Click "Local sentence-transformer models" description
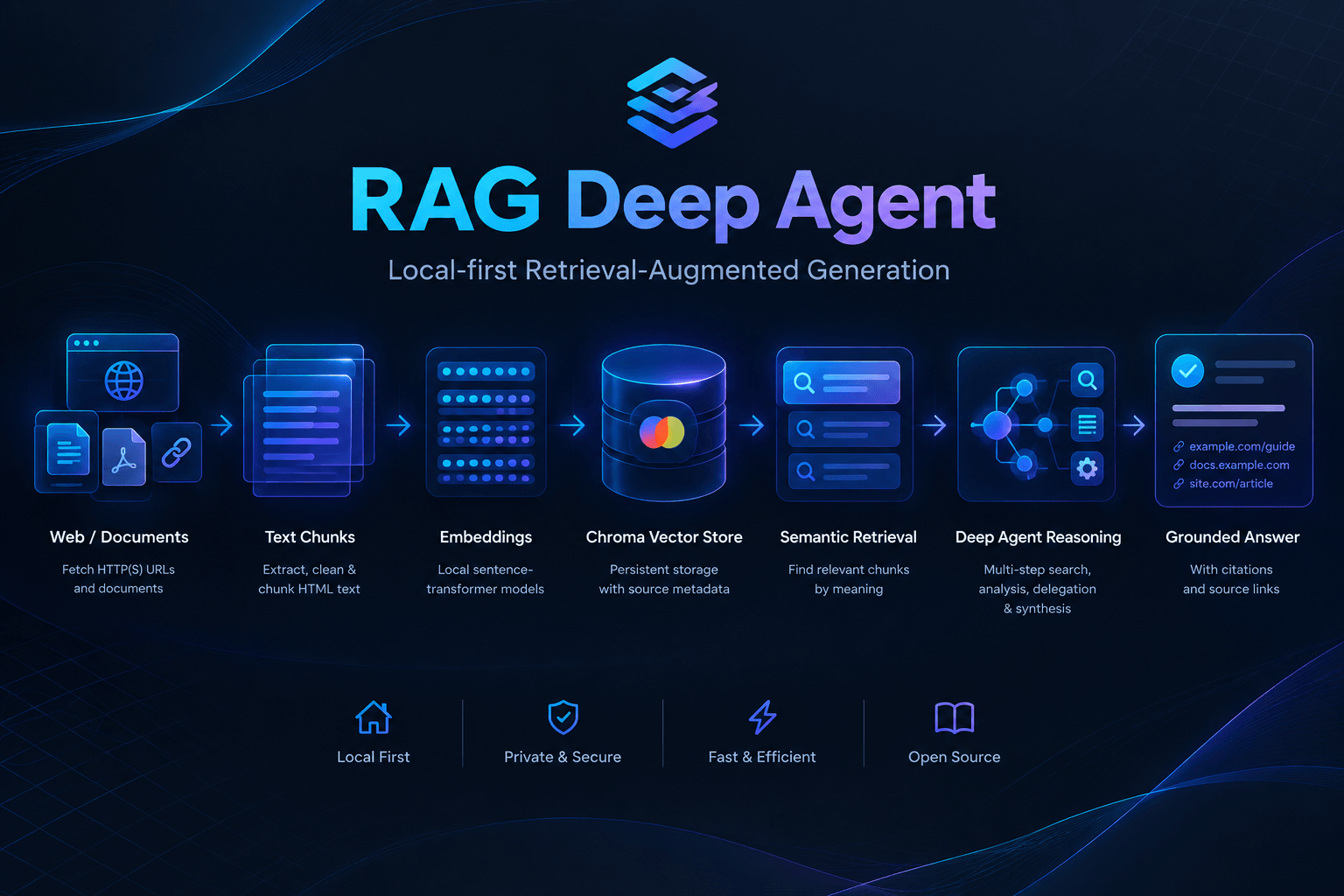This screenshot has width=1344, height=896. point(486,579)
